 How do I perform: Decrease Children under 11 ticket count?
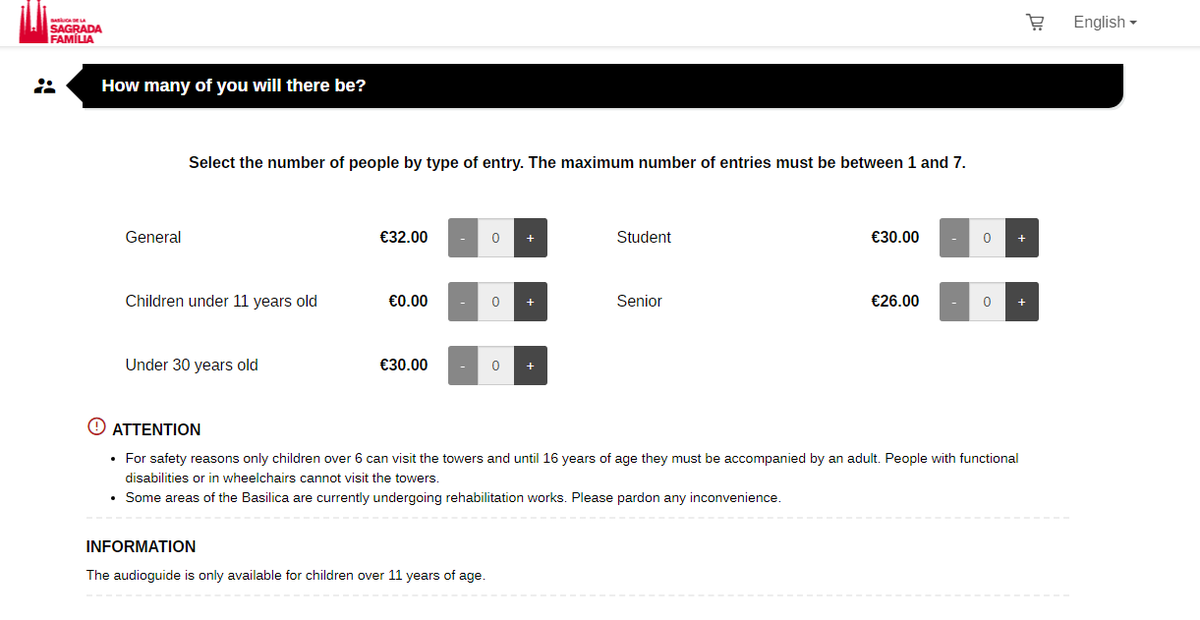pos(463,302)
